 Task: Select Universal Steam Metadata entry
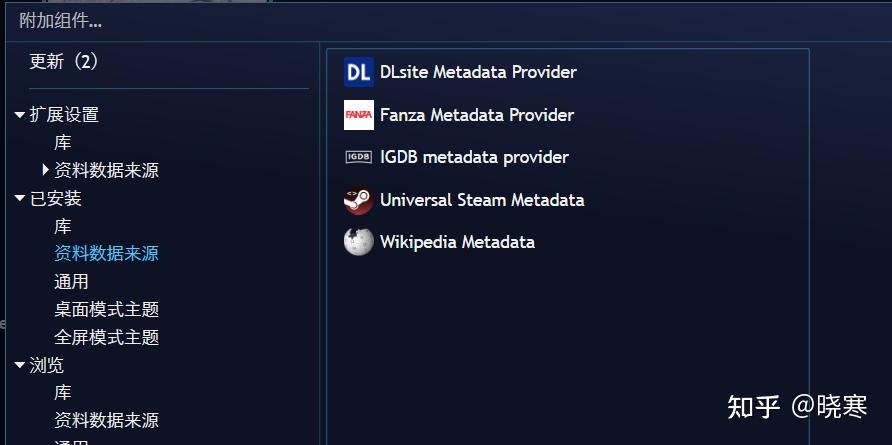567,200
